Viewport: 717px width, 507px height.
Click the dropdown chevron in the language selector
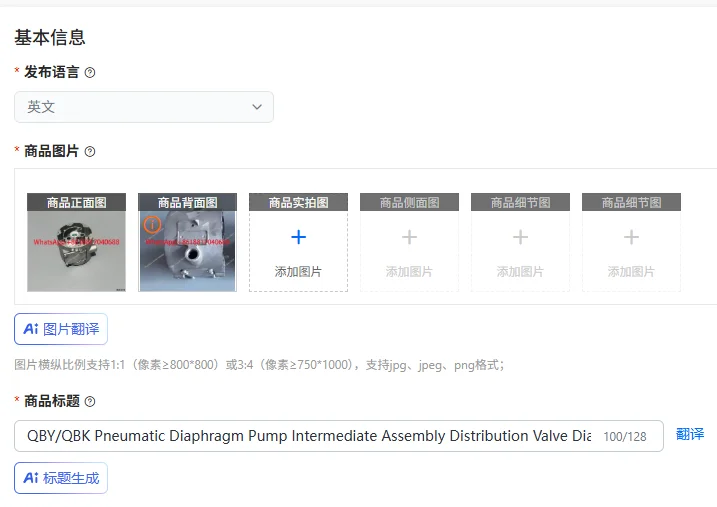(x=257, y=107)
